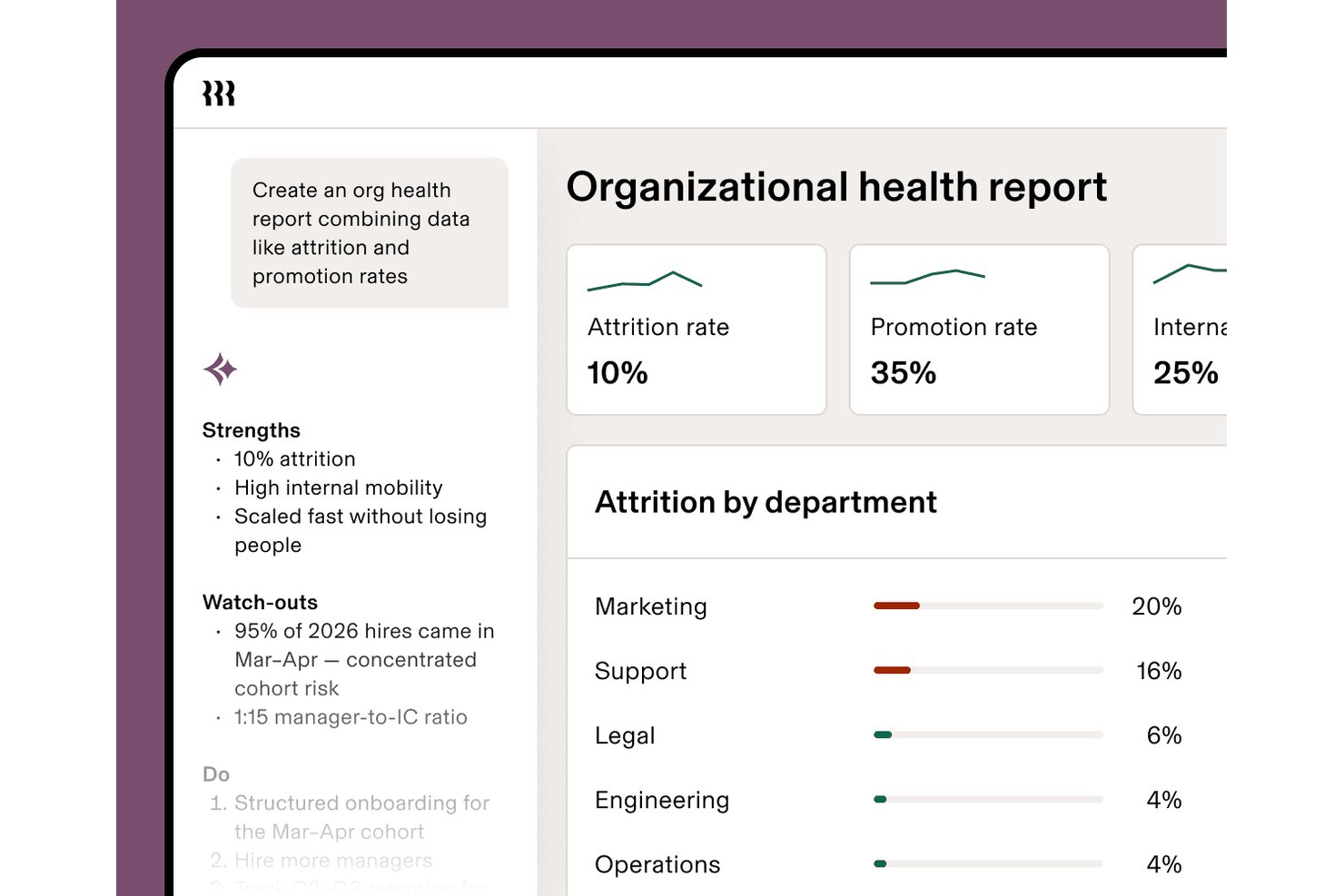Click the 'High internal mobility' bullet
This screenshot has height=896, width=1344.
(339, 488)
